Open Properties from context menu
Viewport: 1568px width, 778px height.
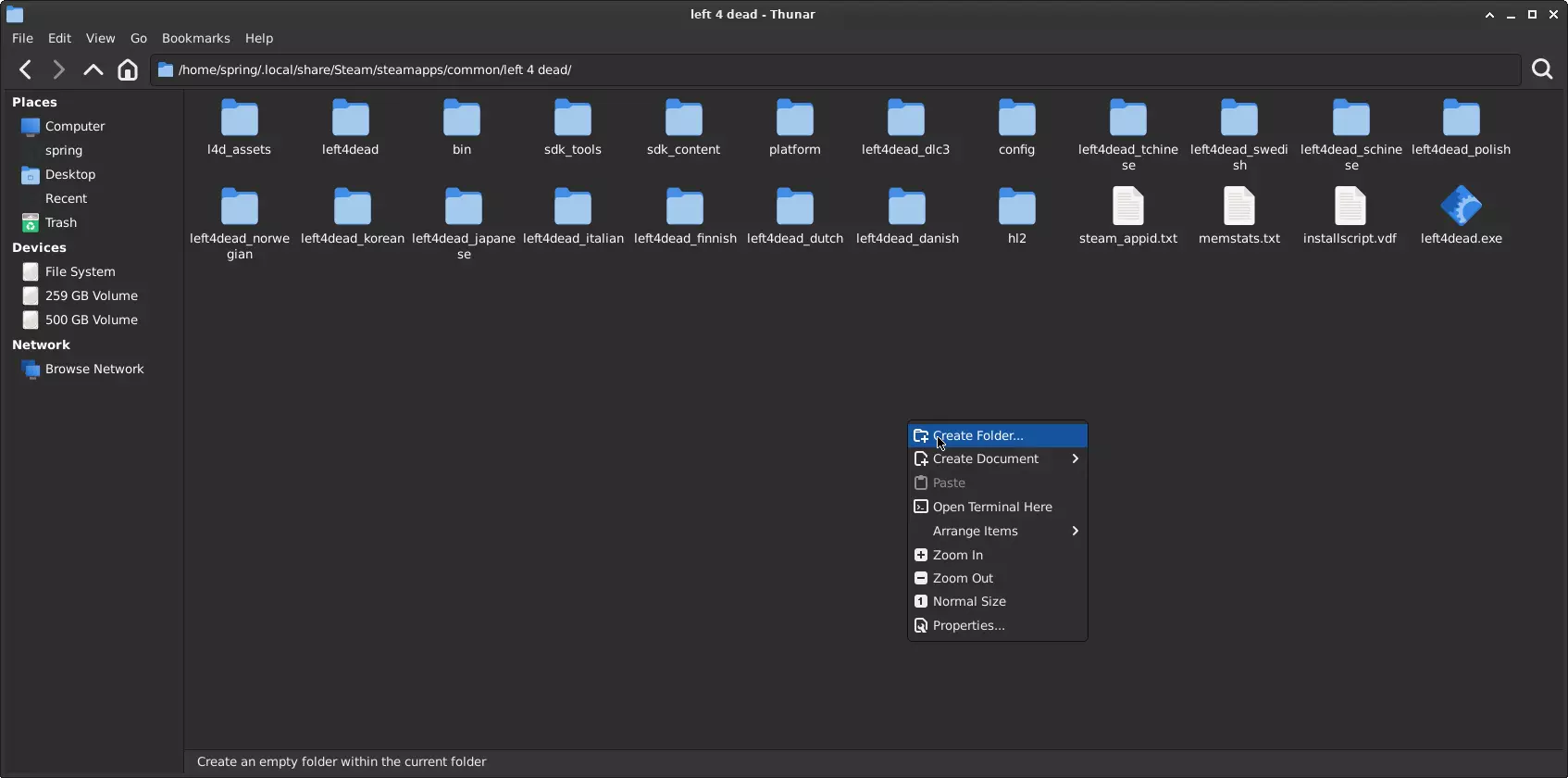point(998,625)
